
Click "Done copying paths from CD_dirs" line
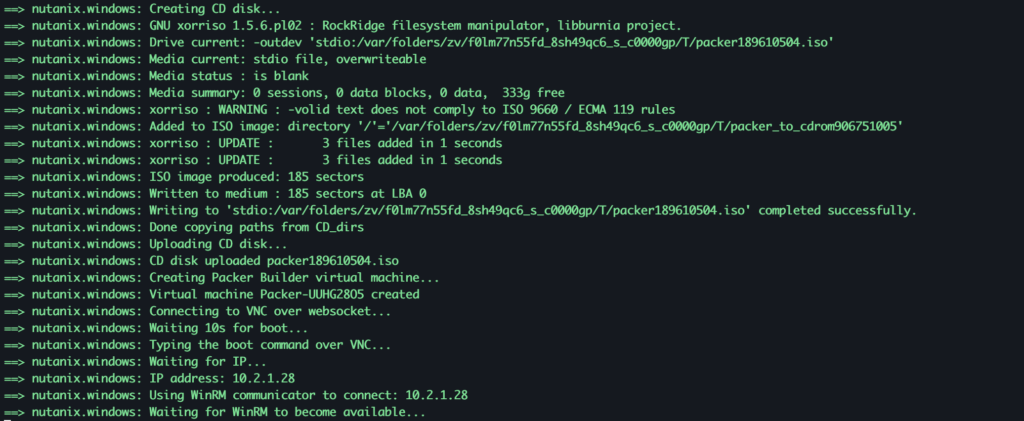pos(266,227)
